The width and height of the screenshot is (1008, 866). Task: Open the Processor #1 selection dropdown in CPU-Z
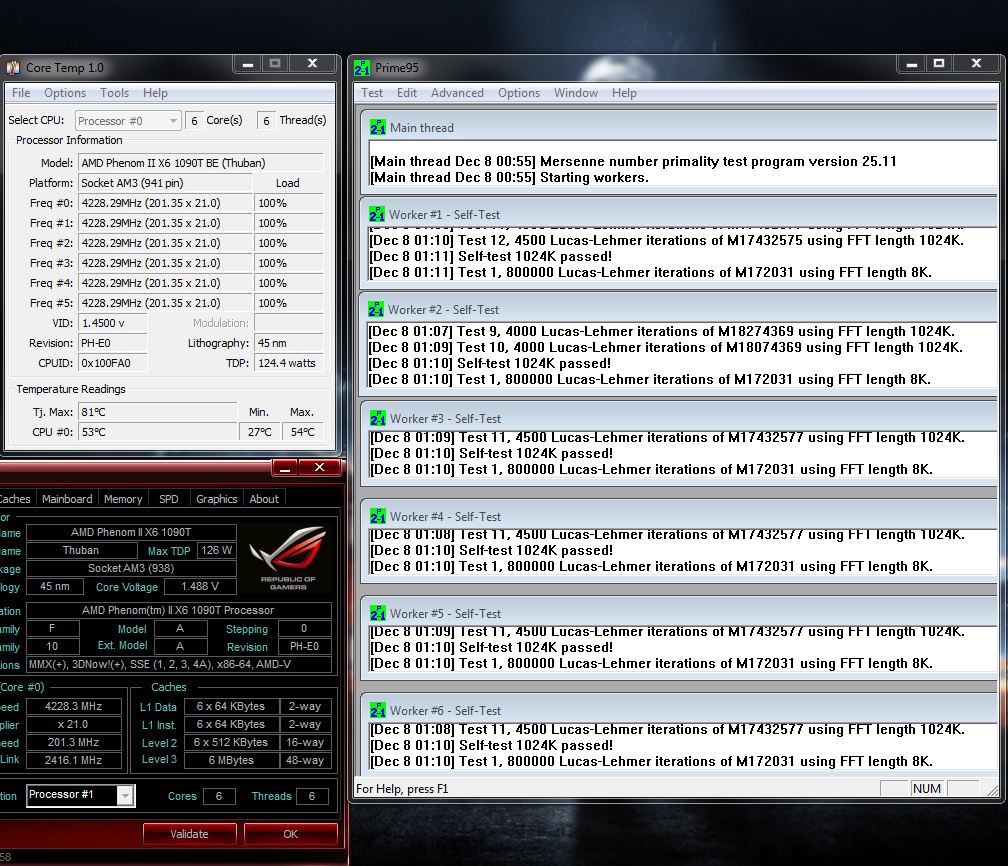coord(80,795)
